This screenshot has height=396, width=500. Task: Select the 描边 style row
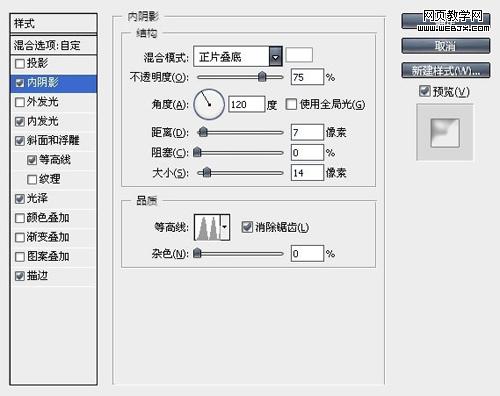(54, 276)
